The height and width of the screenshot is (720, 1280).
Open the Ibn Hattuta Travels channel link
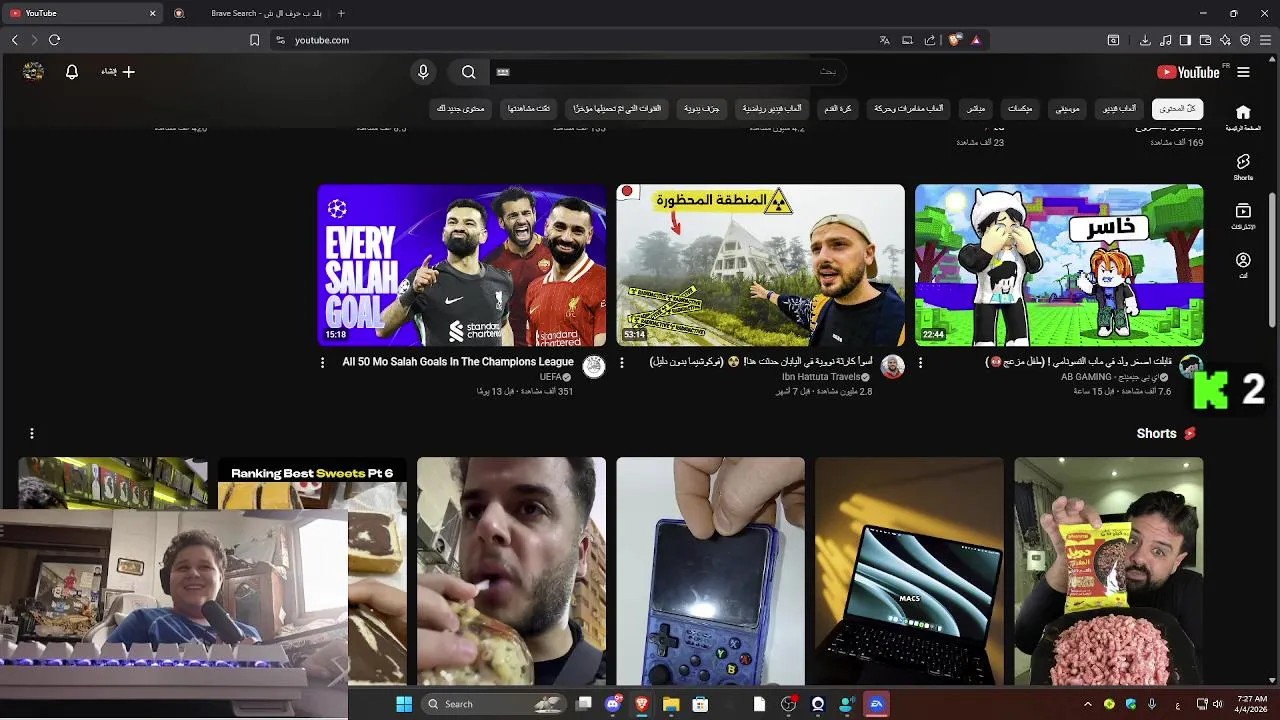[x=822, y=377]
